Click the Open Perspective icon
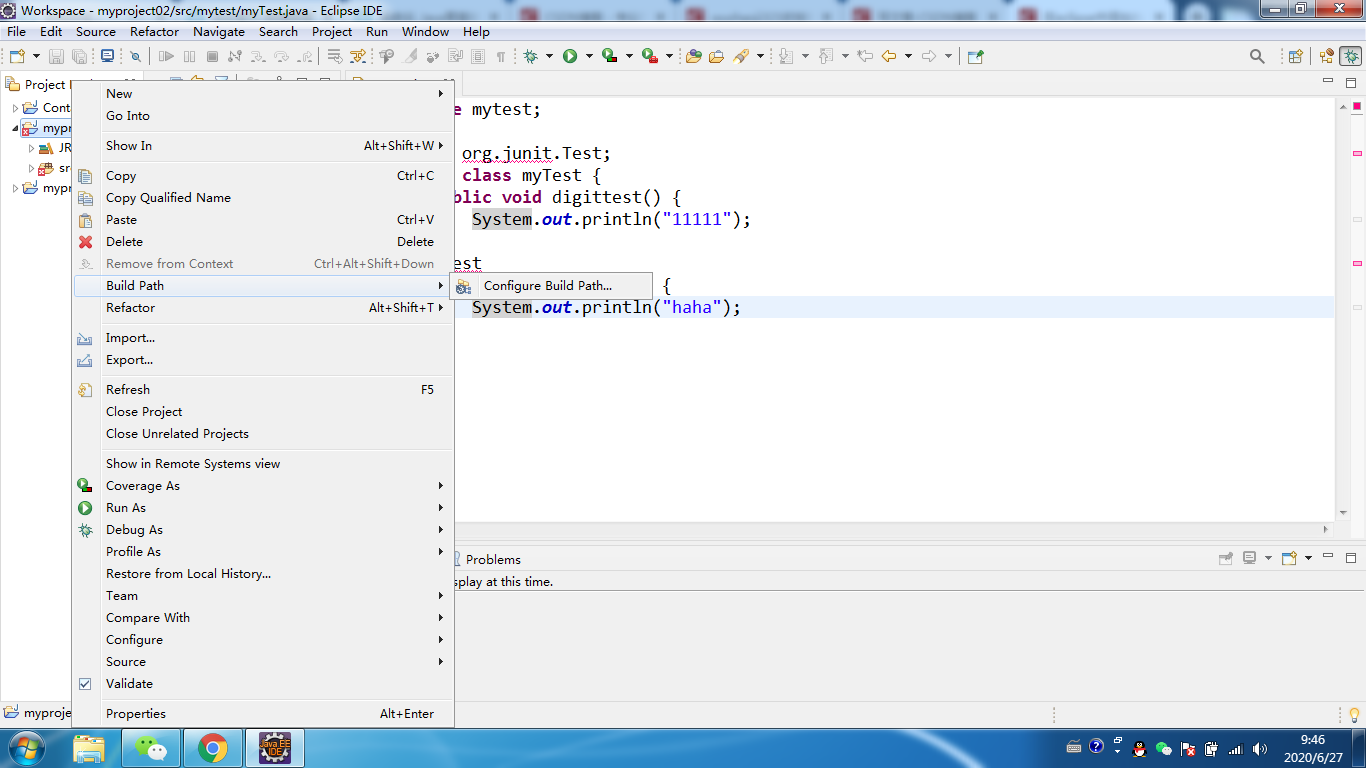The height and width of the screenshot is (768, 1366). pyautogui.click(x=1295, y=57)
